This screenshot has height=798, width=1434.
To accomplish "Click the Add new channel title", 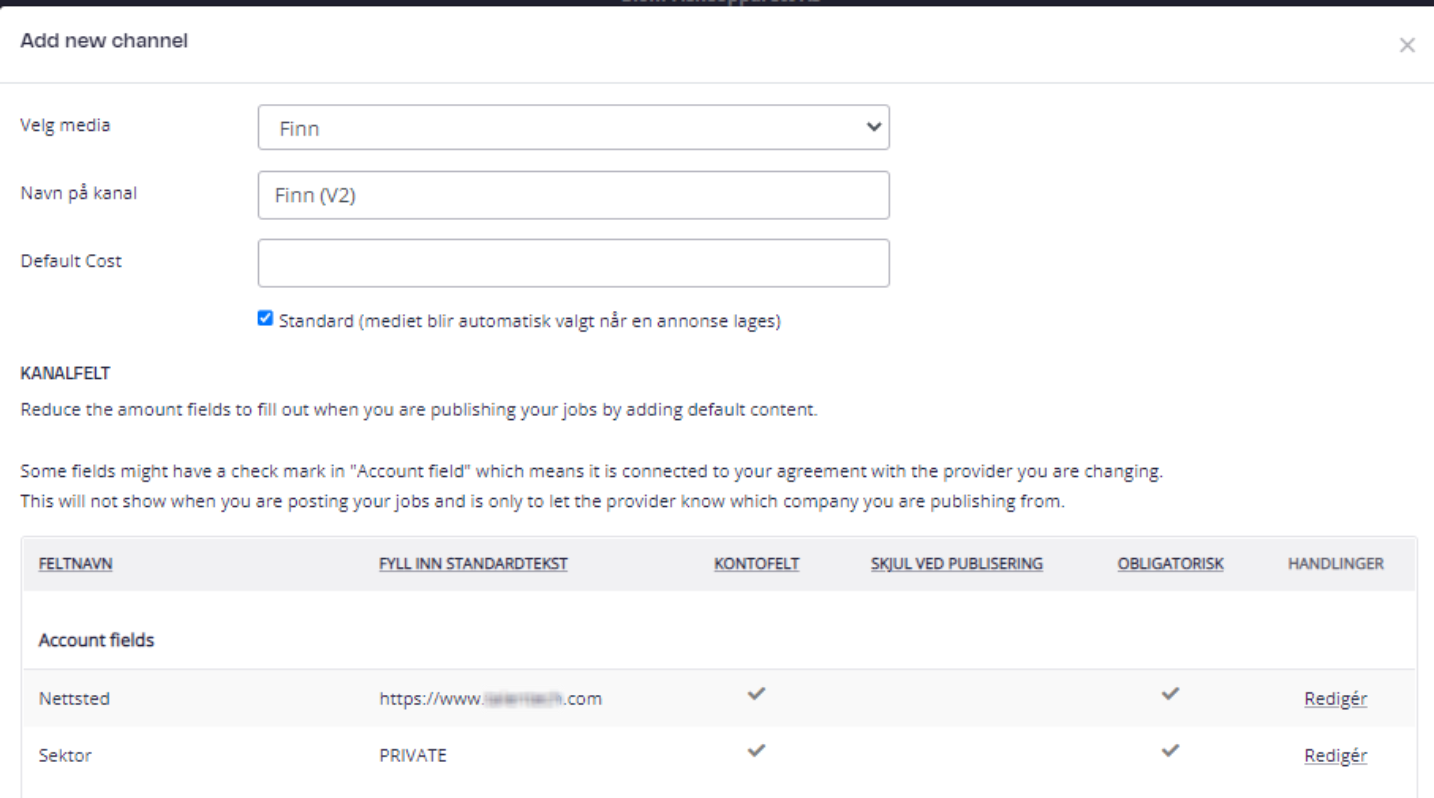I will 104,42.
